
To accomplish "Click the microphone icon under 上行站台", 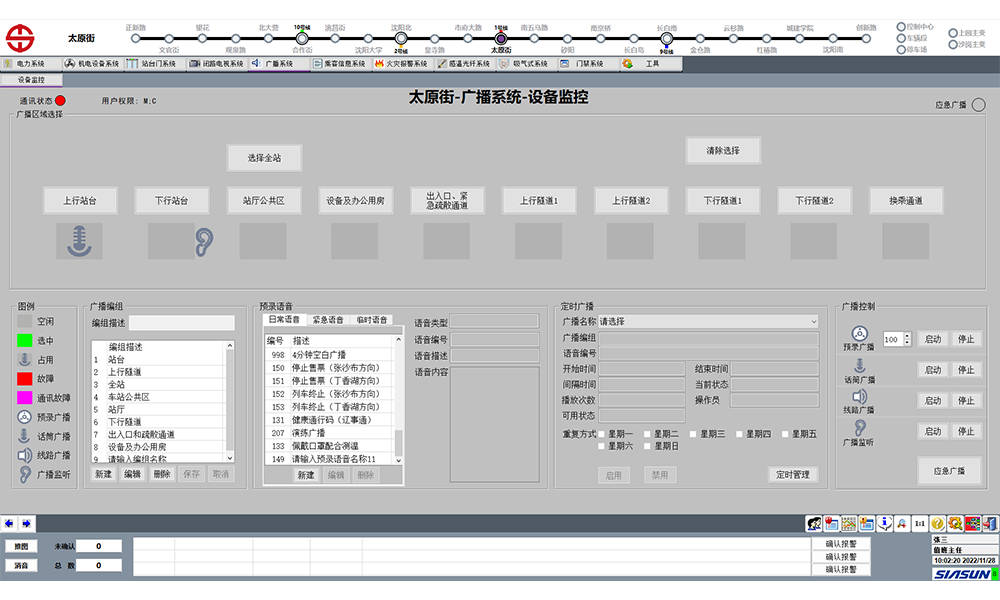I will pos(79,241).
